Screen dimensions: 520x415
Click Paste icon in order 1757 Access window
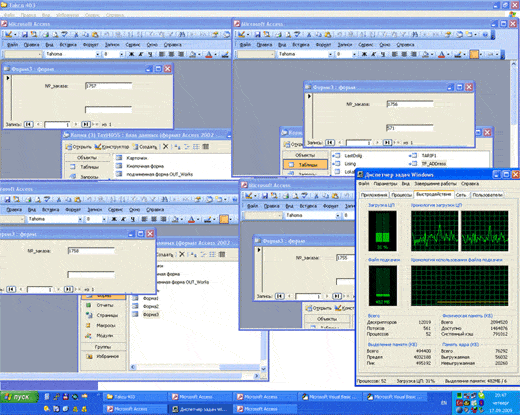[95, 34]
